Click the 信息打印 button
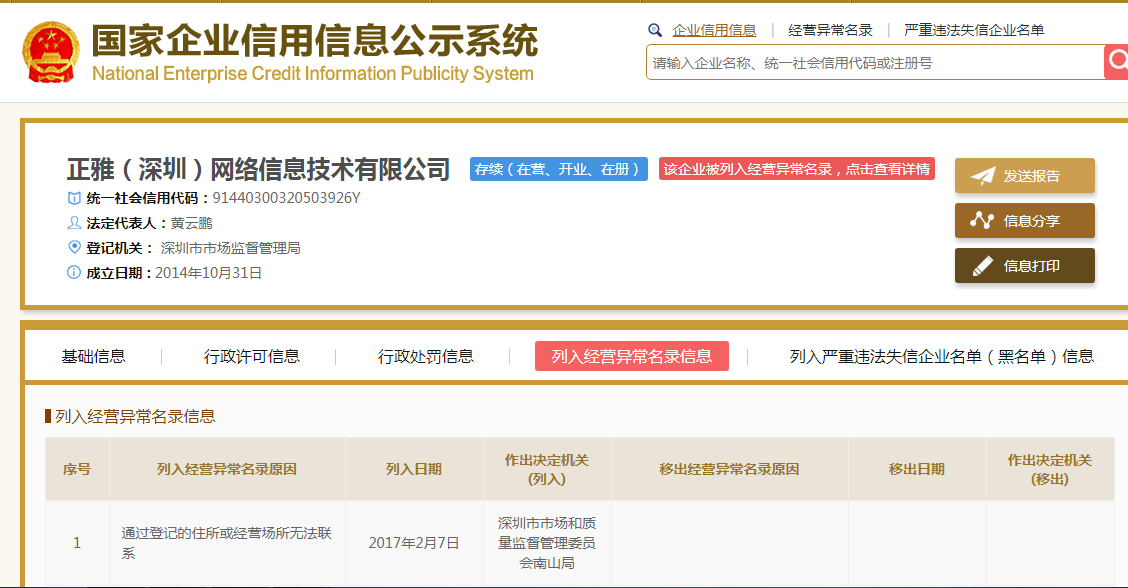1128x588 pixels. click(1024, 266)
